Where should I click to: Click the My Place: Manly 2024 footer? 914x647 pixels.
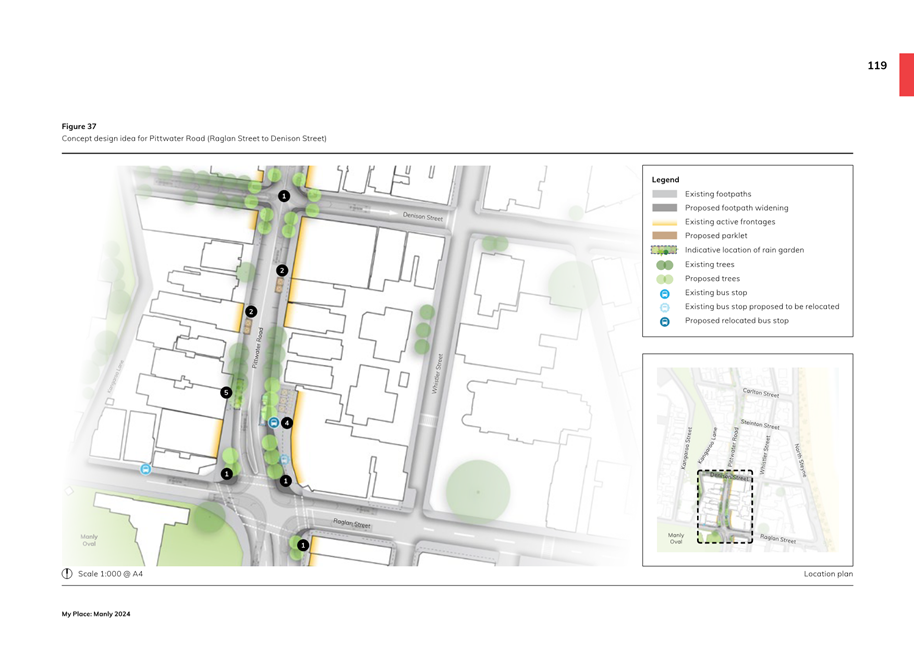(x=96, y=614)
